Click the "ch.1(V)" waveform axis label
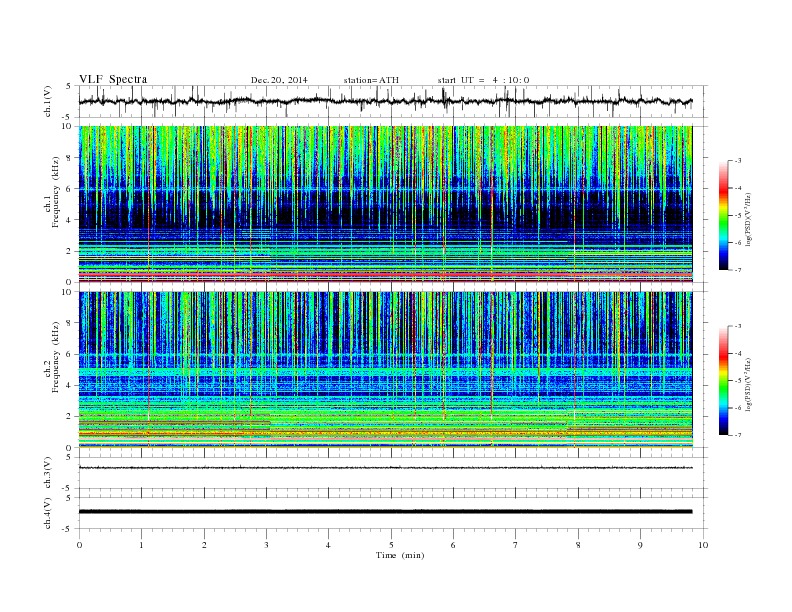The height and width of the screenshot is (612, 792). [x=48, y=101]
